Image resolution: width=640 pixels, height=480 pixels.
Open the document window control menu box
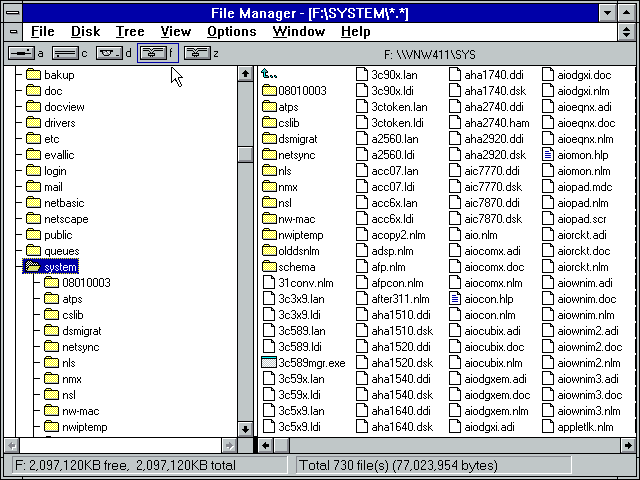click(13, 31)
